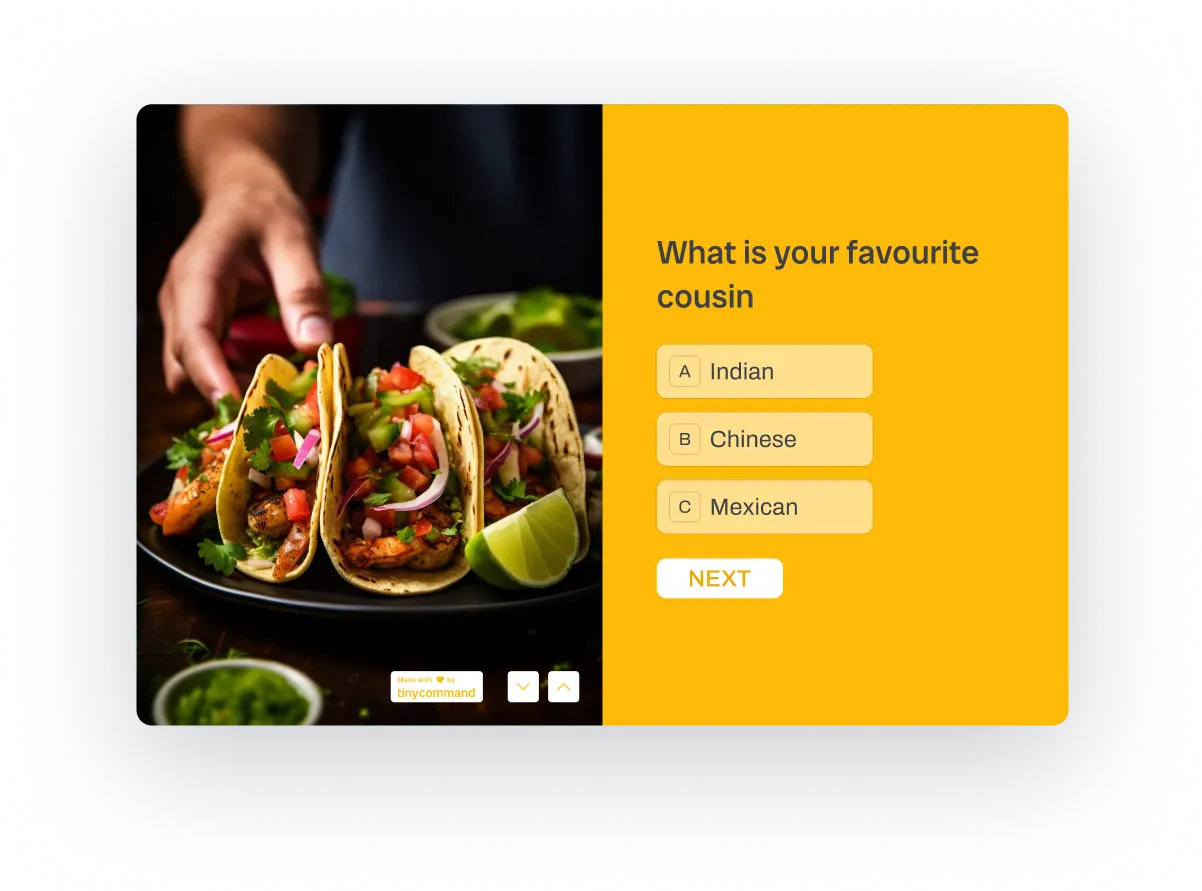Click the tinycommand brand name text
The height and width of the screenshot is (891, 1202).
(436, 693)
